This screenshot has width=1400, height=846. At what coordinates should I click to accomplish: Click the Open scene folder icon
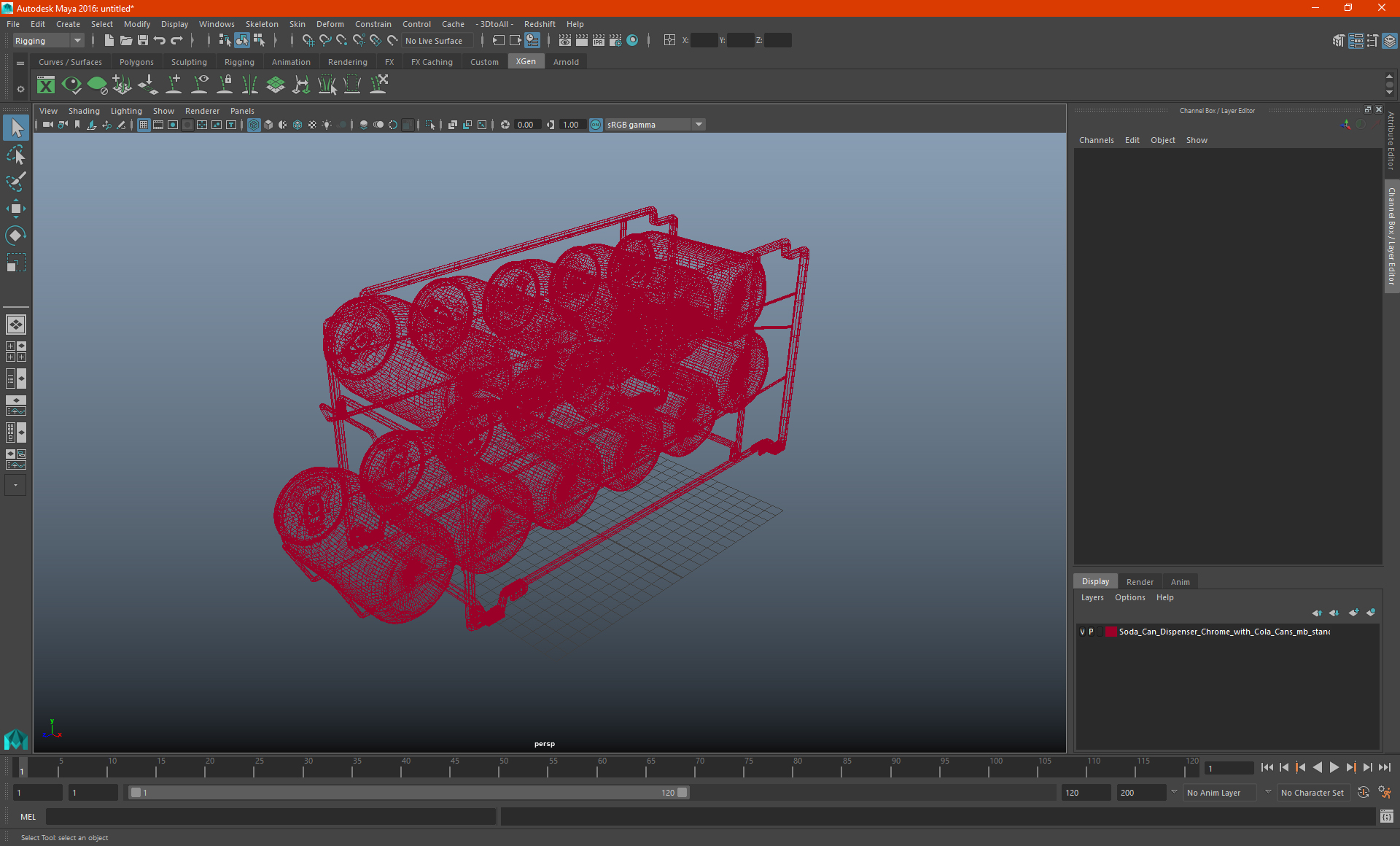(x=126, y=41)
